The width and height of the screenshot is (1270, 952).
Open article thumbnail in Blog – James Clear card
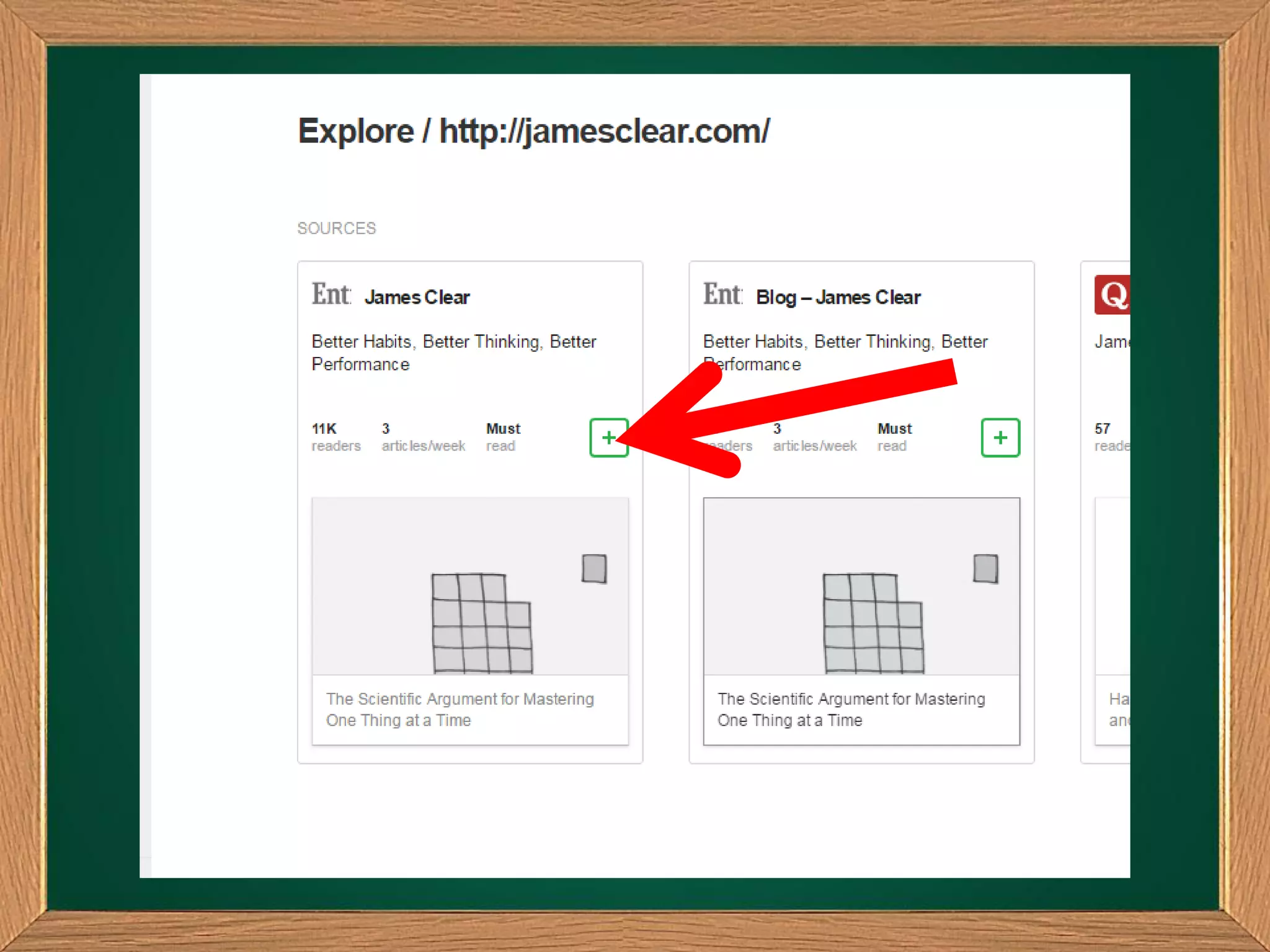pos(861,586)
